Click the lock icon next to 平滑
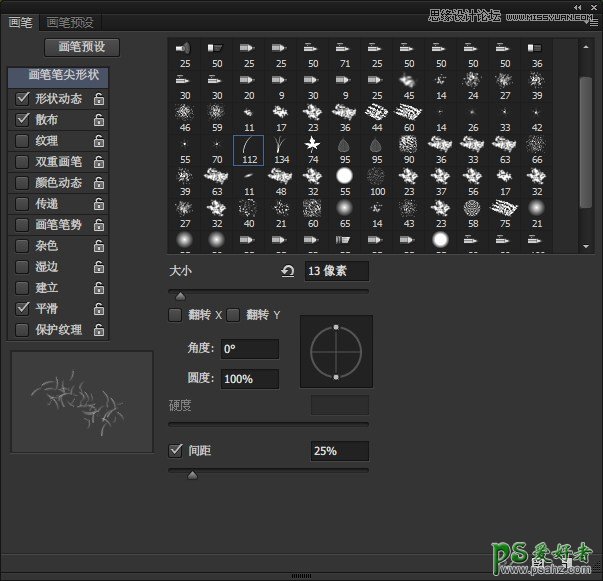Viewport: 603px width, 581px height. coord(99,309)
